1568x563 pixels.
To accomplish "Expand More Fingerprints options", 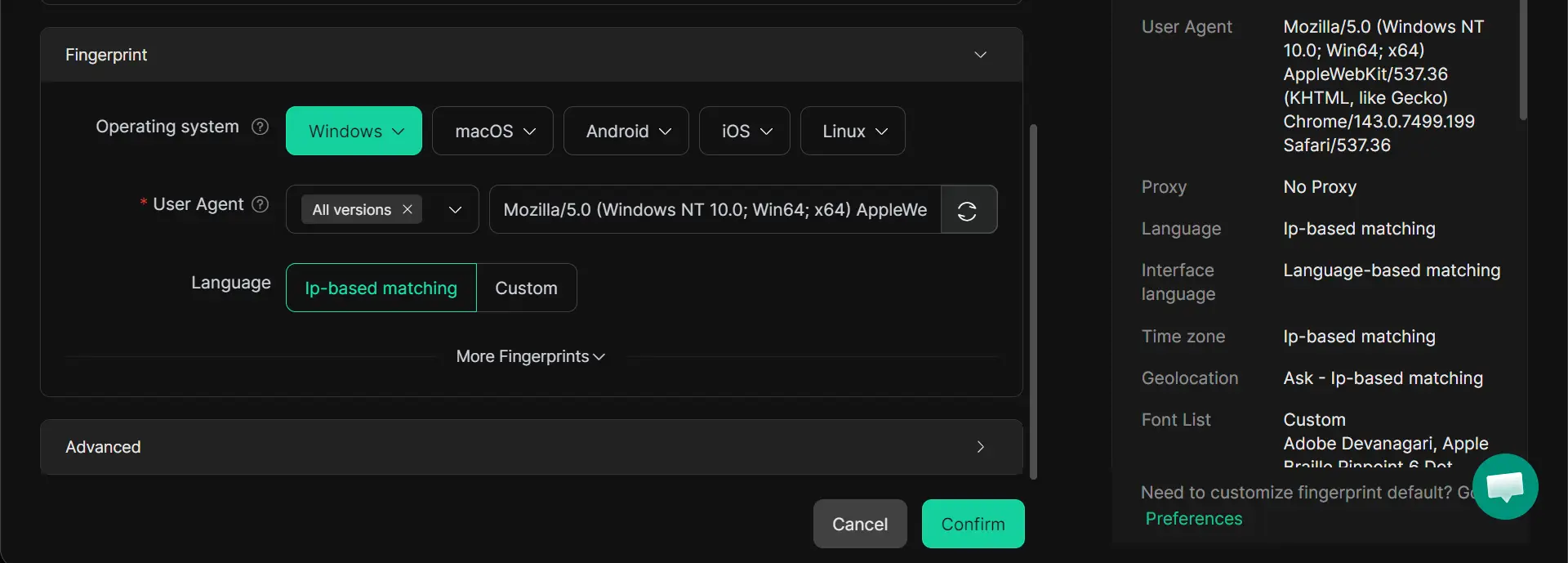I will (530, 357).
